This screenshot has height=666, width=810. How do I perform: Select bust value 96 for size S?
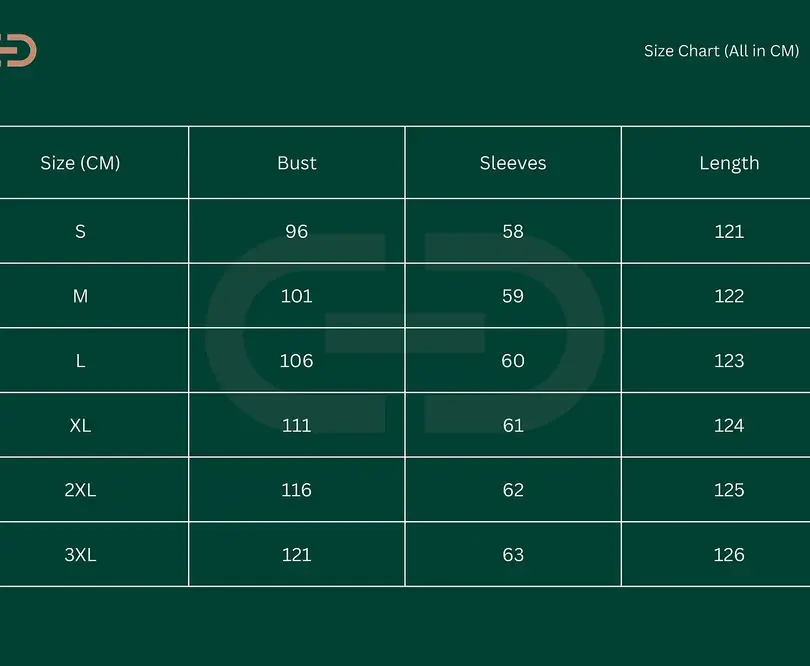[x=297, y=231]
